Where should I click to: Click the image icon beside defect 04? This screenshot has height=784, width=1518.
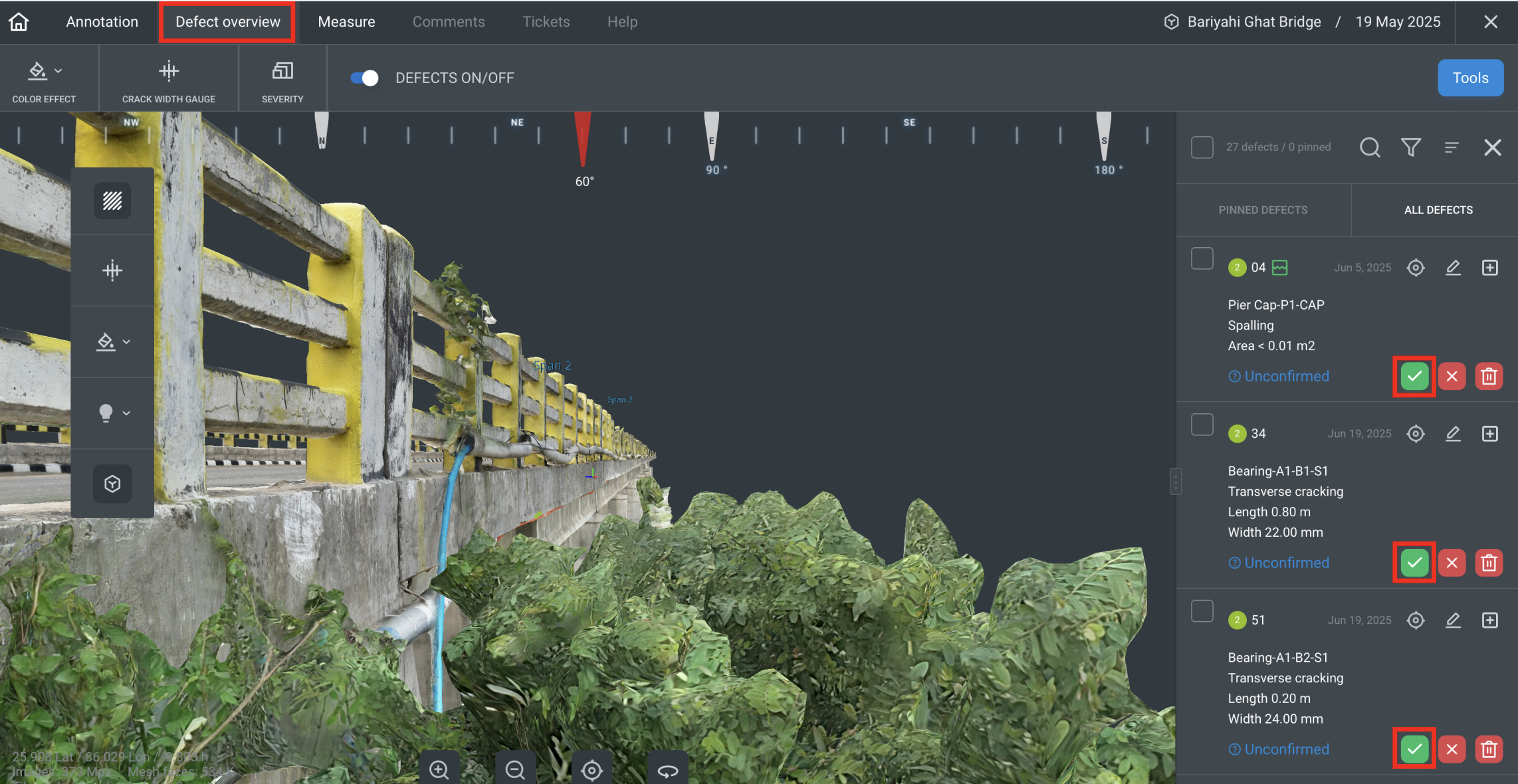click(1279, 267)
